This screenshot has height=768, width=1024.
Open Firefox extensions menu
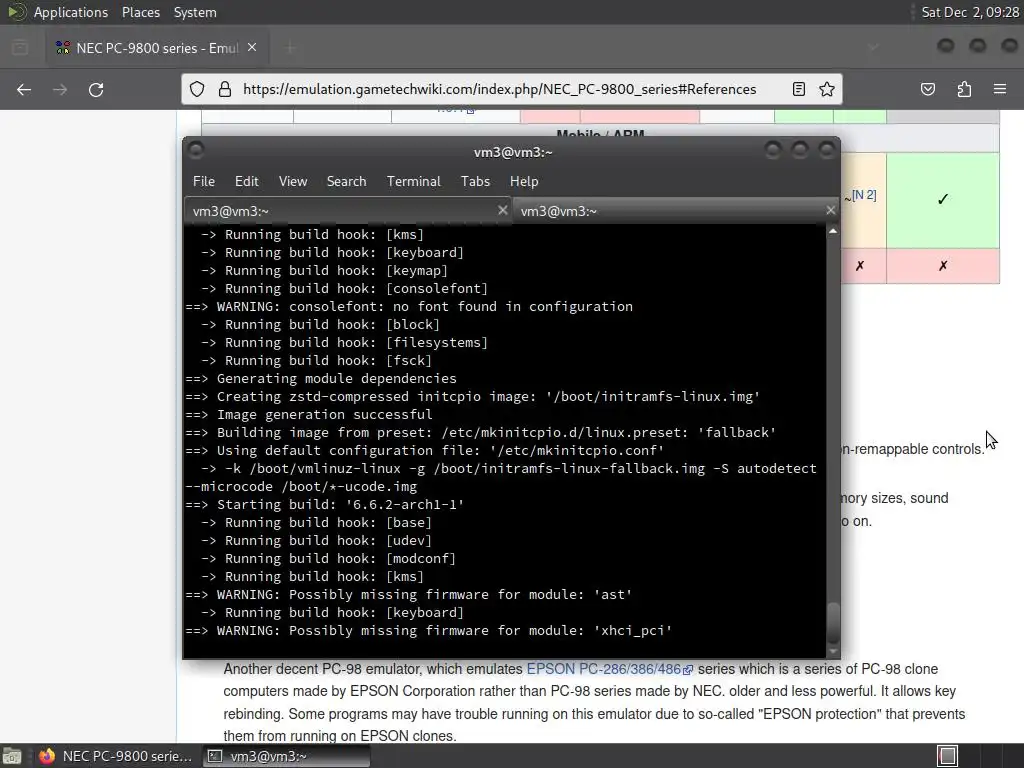[964, 89]
